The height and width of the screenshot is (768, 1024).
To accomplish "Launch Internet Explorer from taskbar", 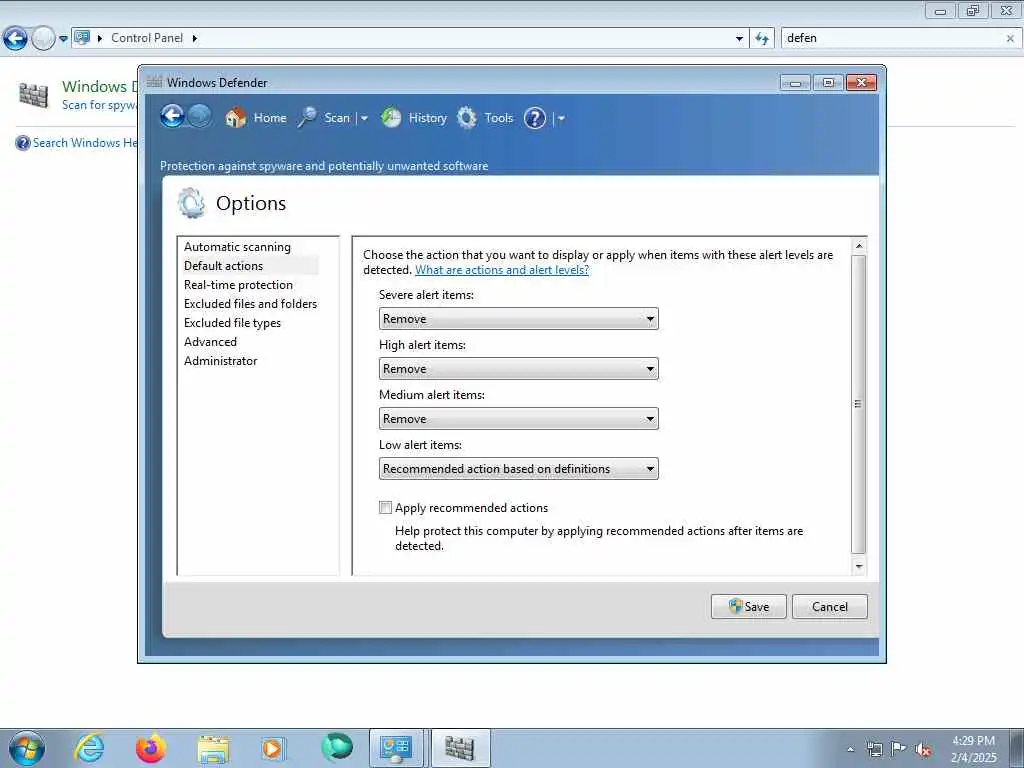I will (x=89, y=748).
